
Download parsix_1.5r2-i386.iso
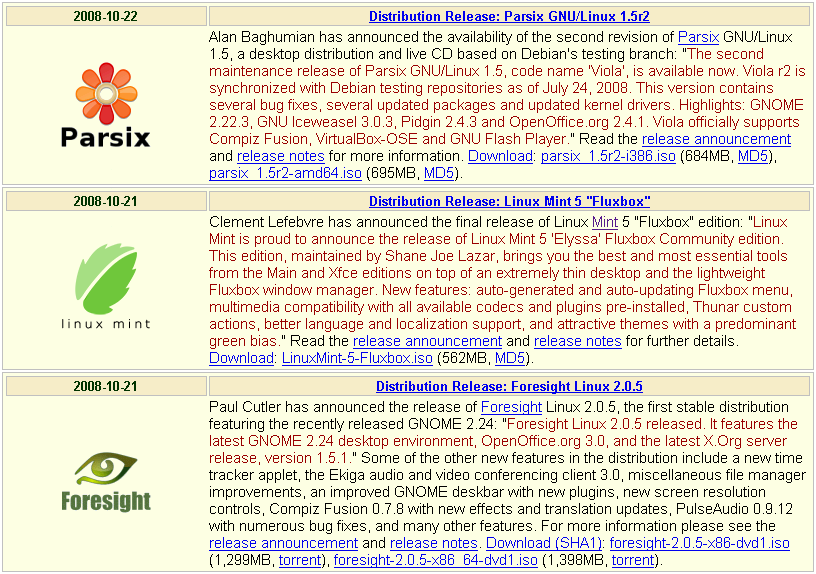pyautogui.click(x=608, y=156)
